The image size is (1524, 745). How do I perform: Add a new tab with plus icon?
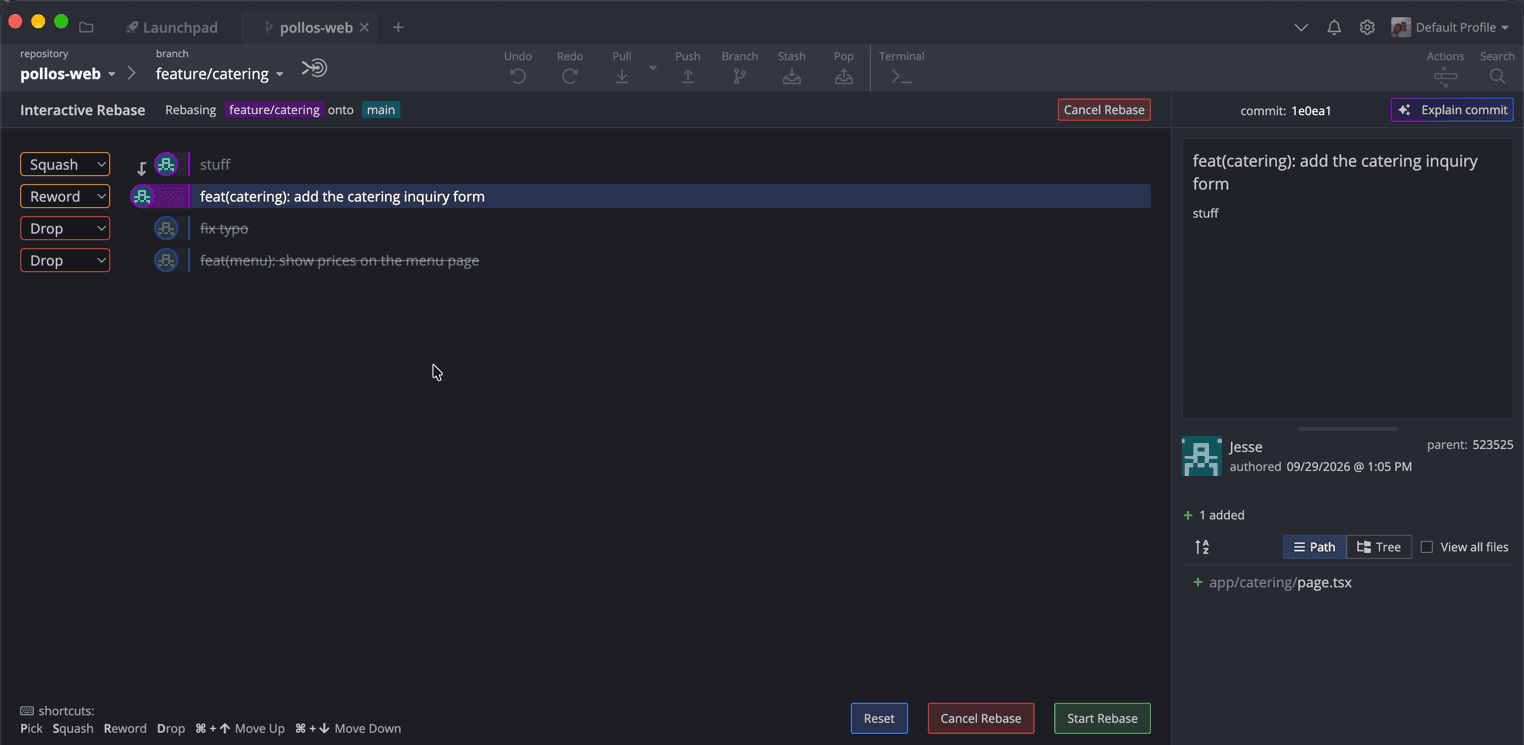pyautogui.click(x=398, y=27)
